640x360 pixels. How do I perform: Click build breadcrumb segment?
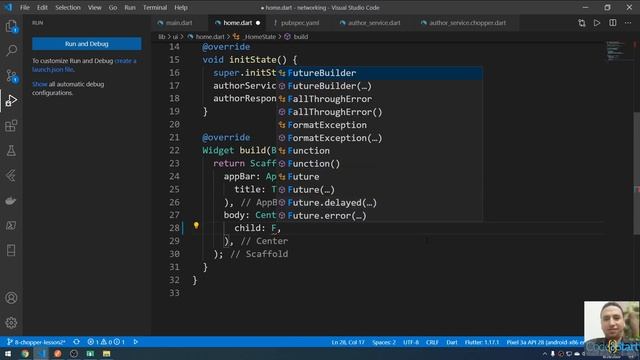(301, 37)
